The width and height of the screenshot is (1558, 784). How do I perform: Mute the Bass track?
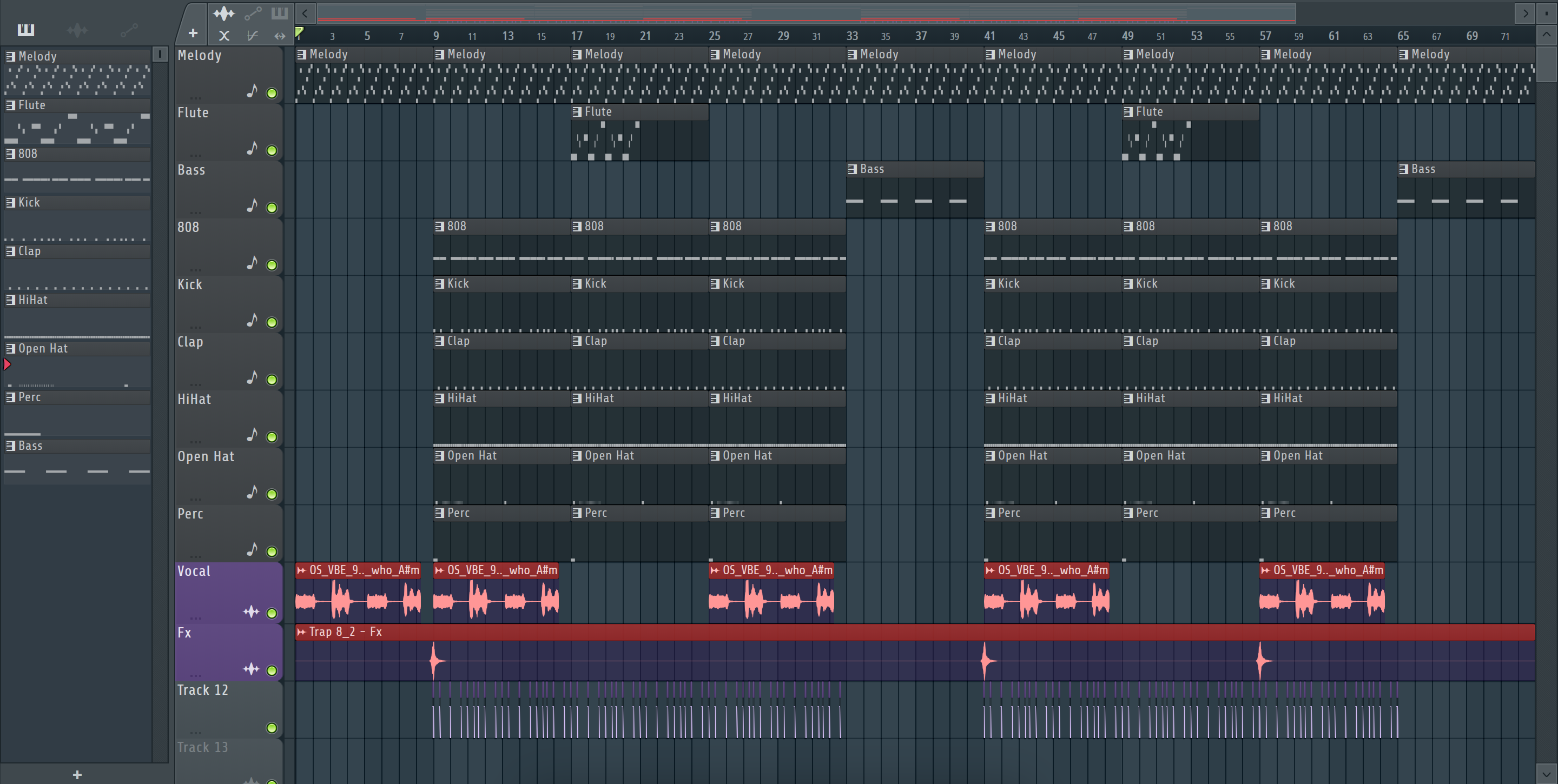272,208
